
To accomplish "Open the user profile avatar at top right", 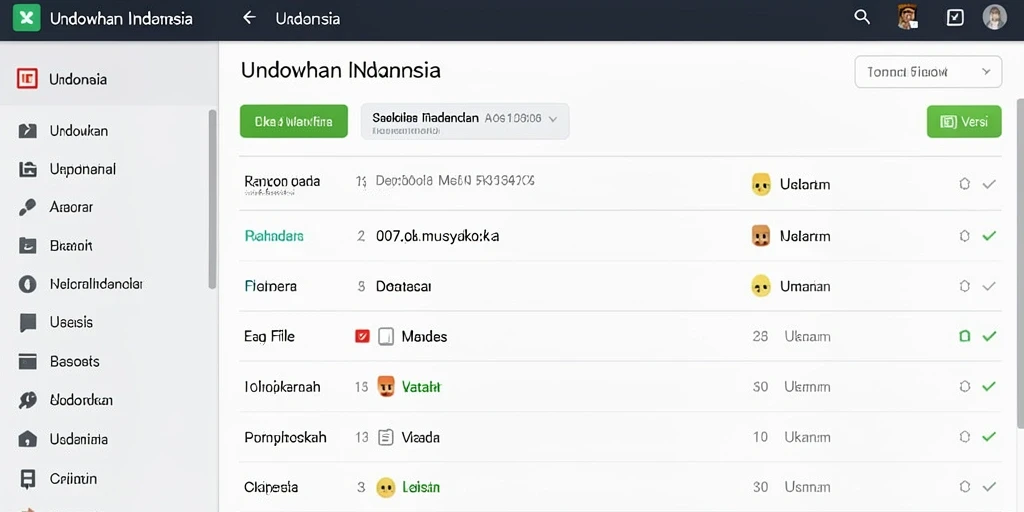I will pos(995,18).
